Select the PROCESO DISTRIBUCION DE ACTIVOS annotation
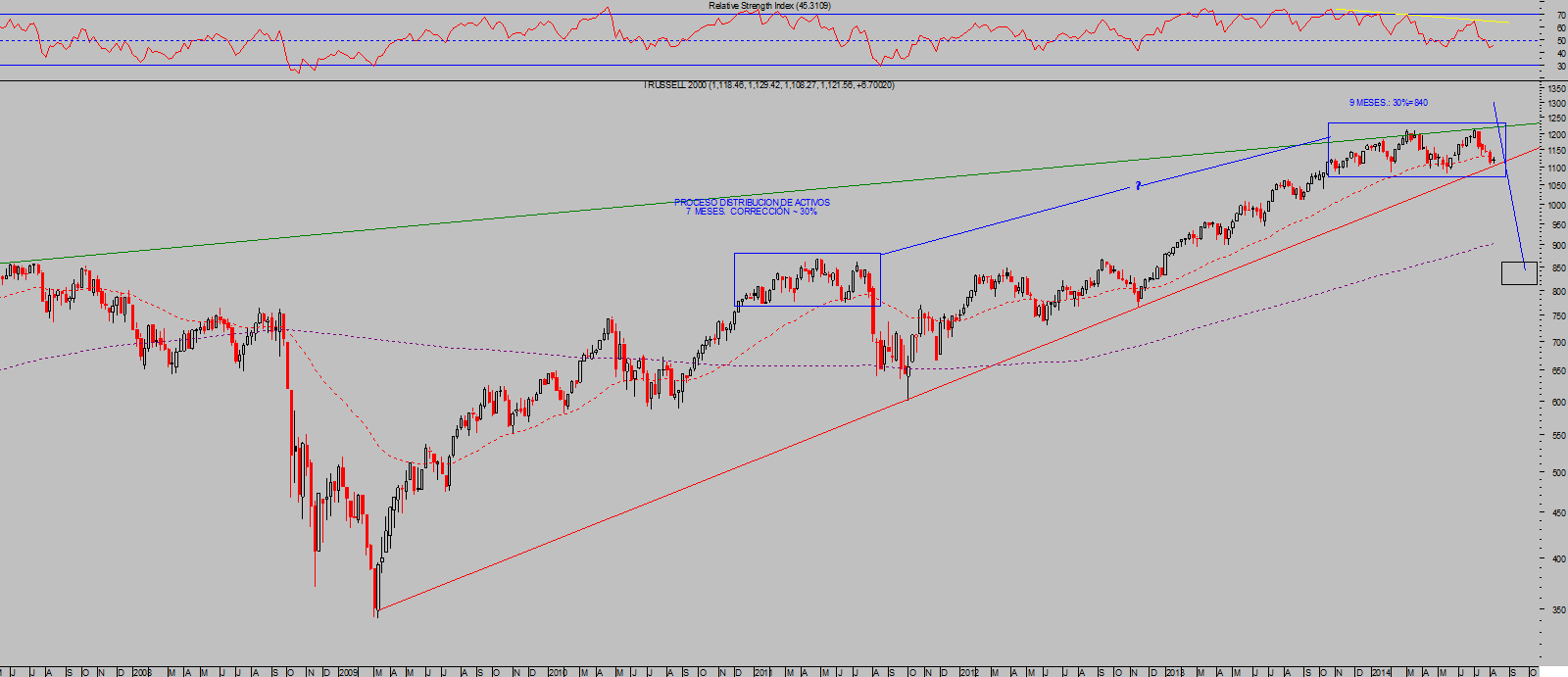Screen dimensions: 1568x677 [752, 203]
